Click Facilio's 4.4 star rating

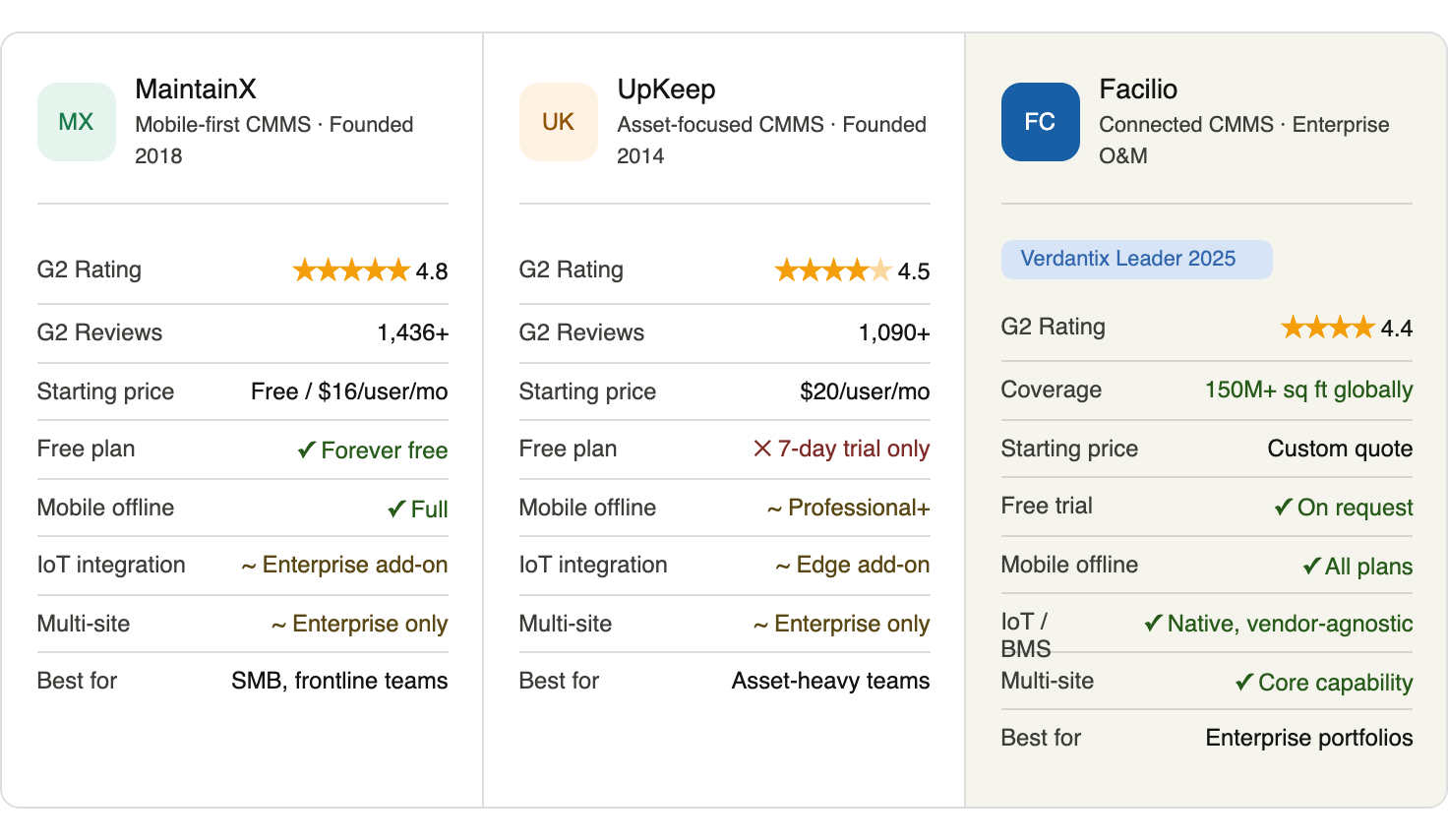(x=1346, y=328)
